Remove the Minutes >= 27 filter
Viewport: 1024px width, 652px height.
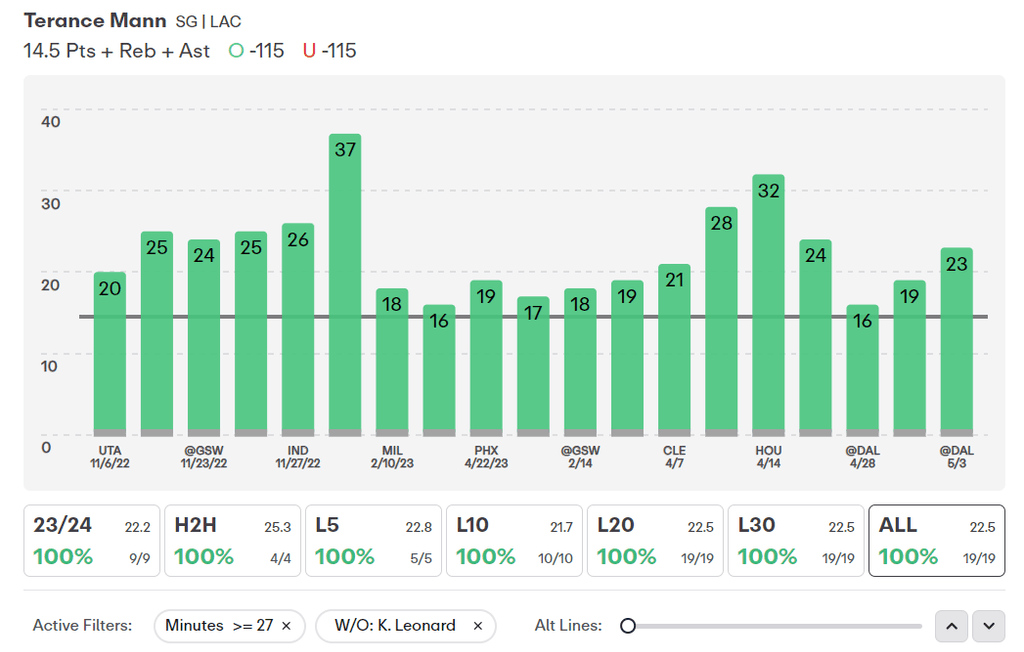pos(286,626)
